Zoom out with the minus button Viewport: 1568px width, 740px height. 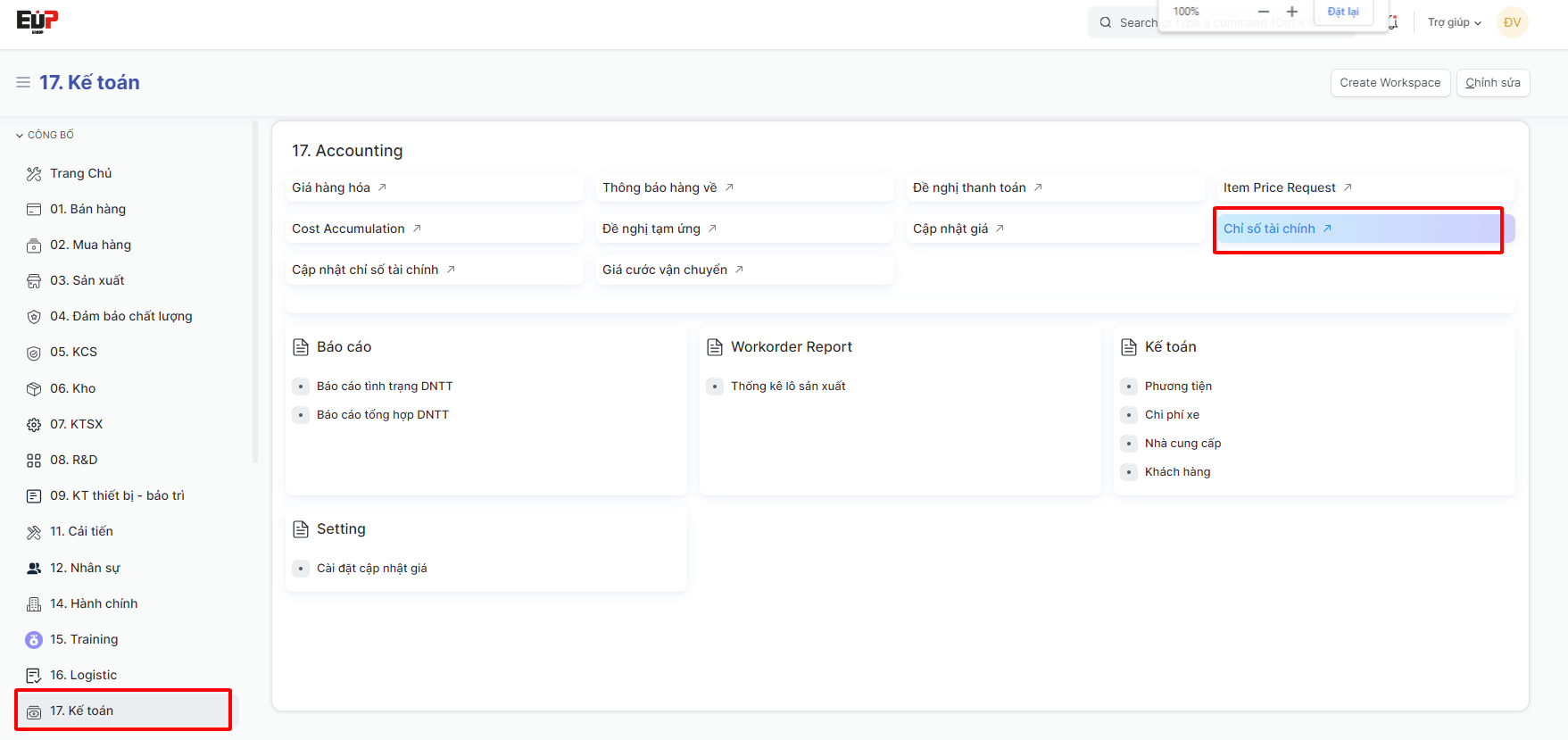coord(1263,12)
